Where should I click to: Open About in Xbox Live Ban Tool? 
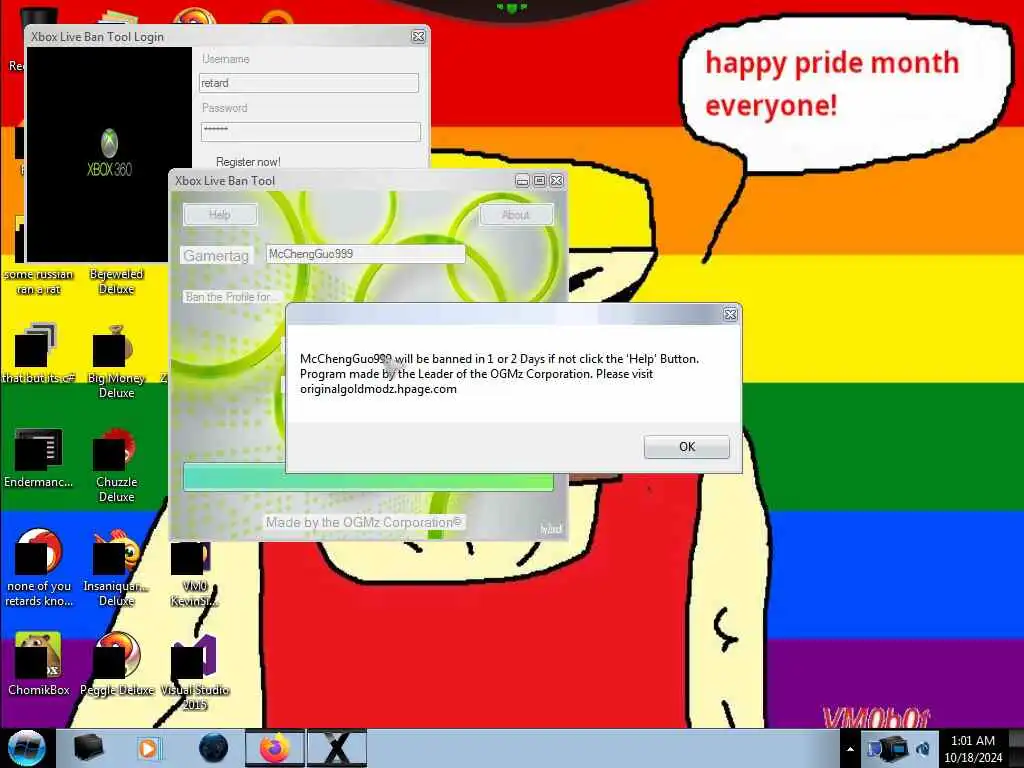click(516, 215)
